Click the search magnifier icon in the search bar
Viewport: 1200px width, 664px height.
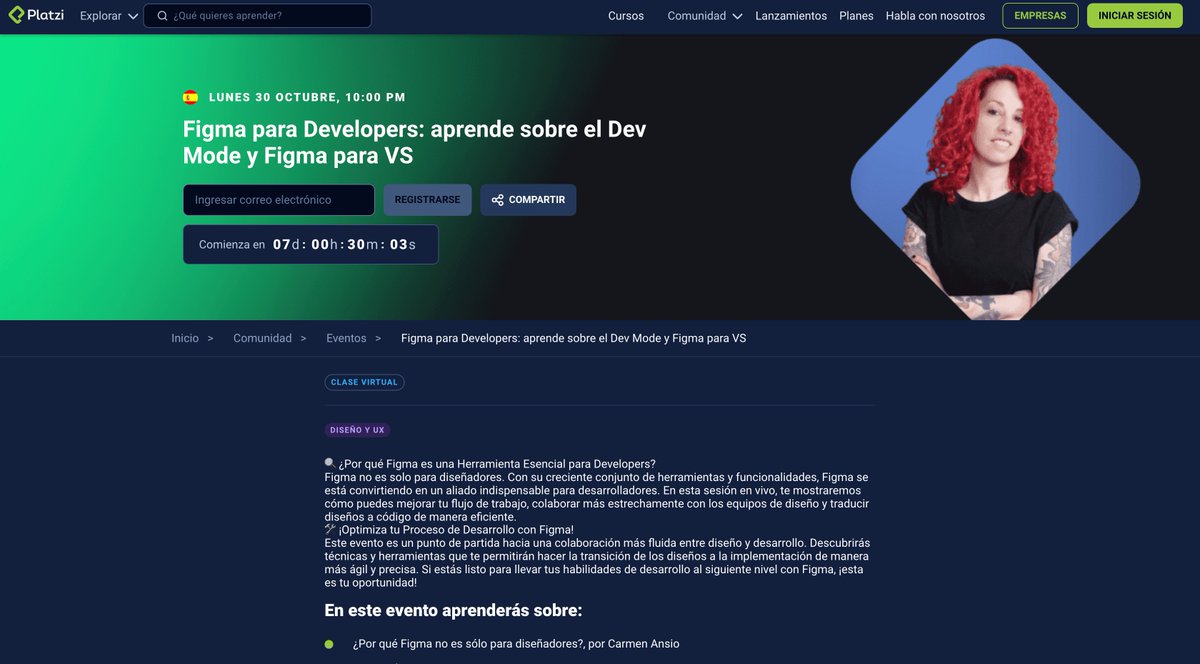tap(162, 15)
